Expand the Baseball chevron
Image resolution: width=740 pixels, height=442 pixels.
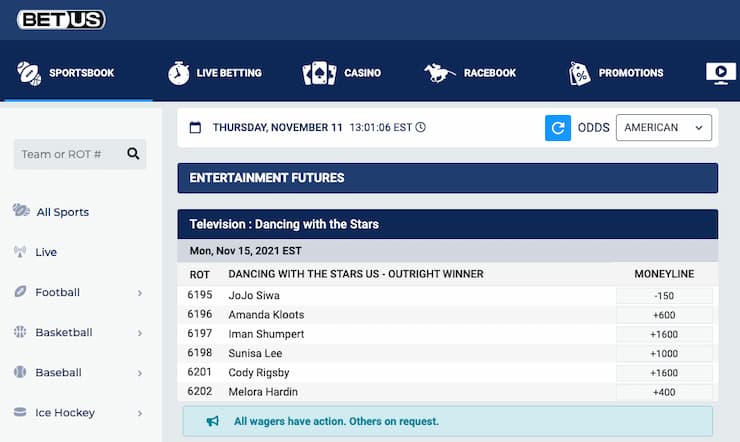point(140,373)
